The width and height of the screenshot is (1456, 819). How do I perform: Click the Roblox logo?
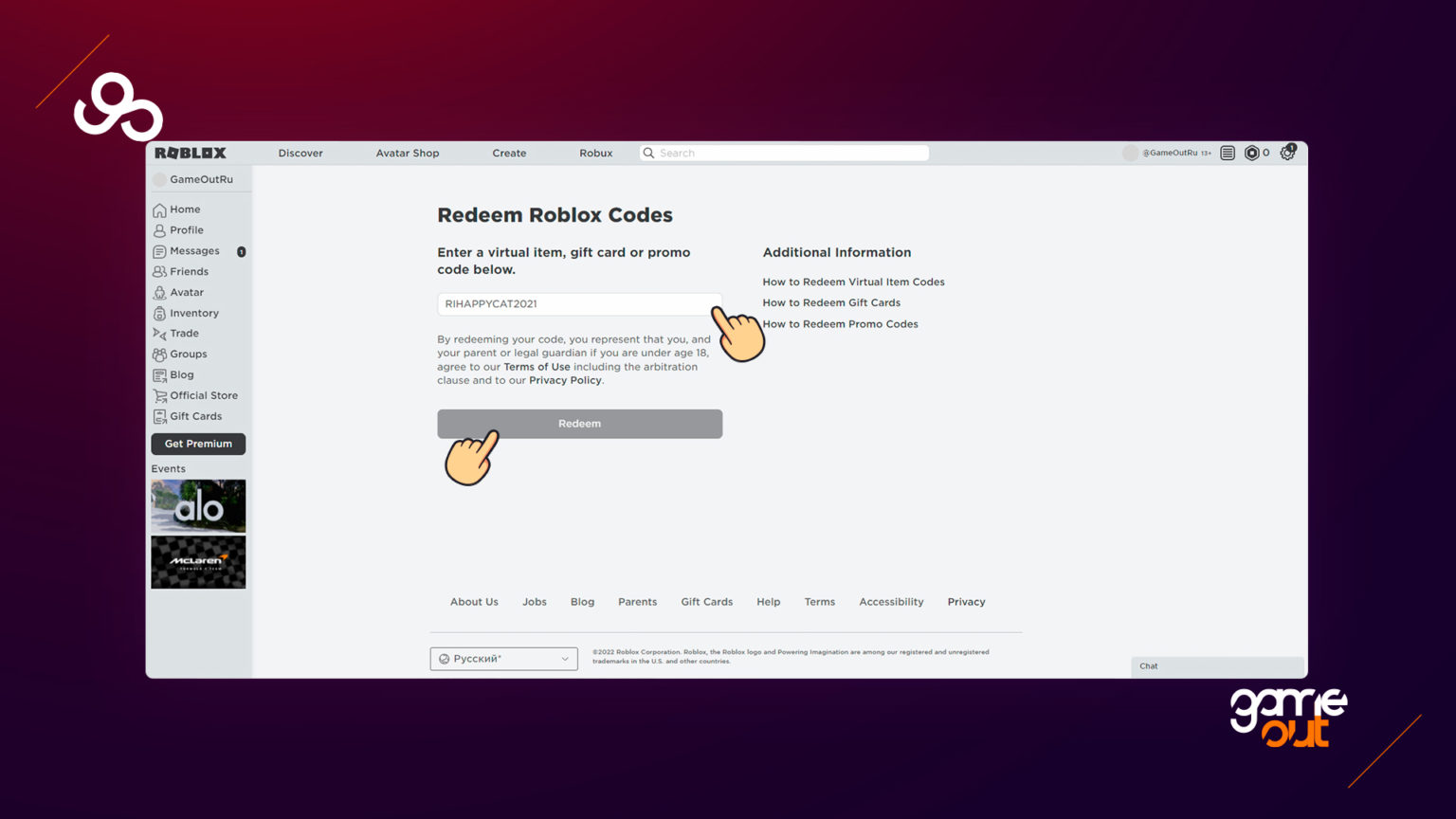click(x=191, y=153)
